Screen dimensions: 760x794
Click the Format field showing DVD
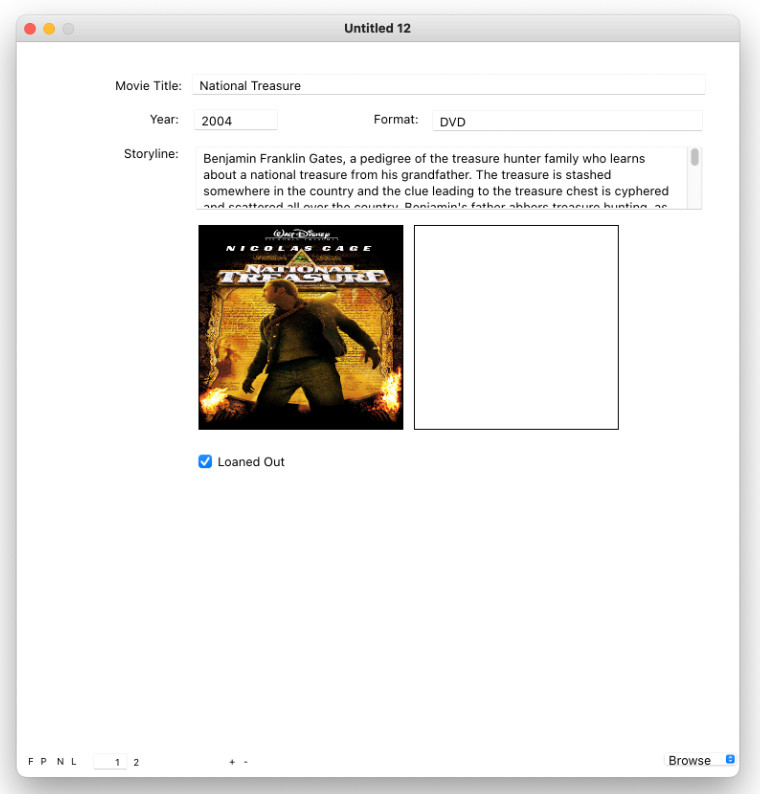pos(567,121)
